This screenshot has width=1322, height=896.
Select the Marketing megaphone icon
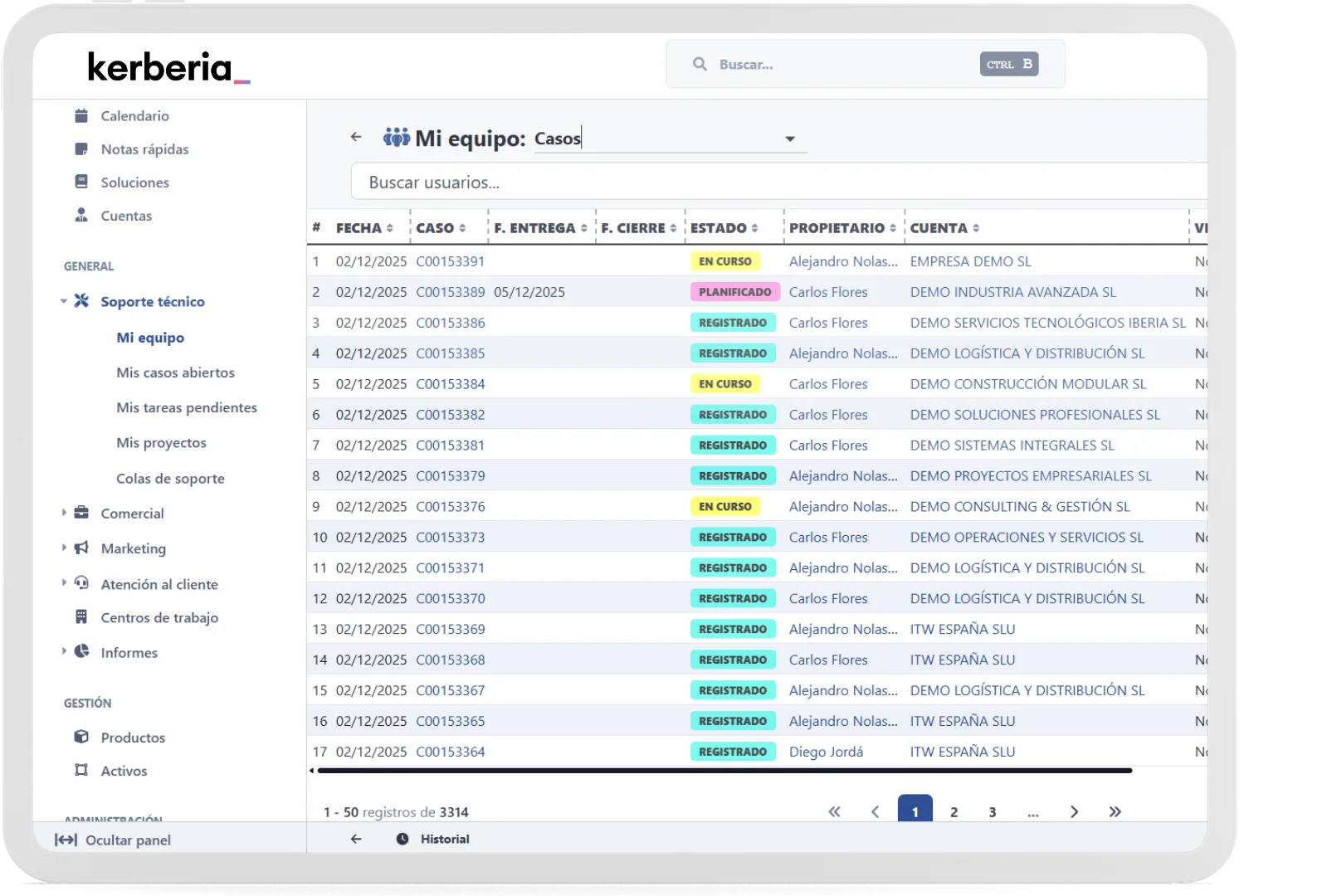point(81,548)
